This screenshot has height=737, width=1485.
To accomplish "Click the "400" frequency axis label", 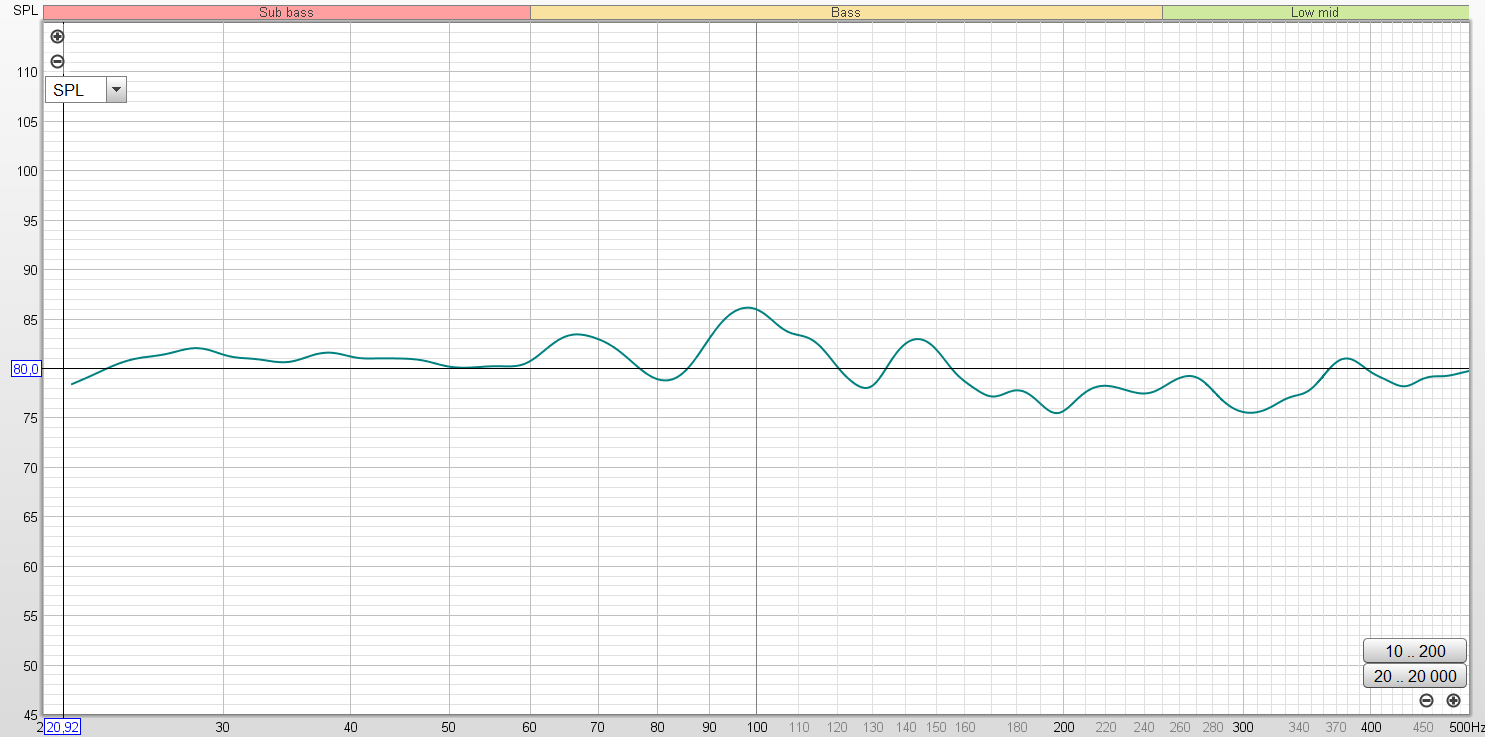I will point(1372,727).
